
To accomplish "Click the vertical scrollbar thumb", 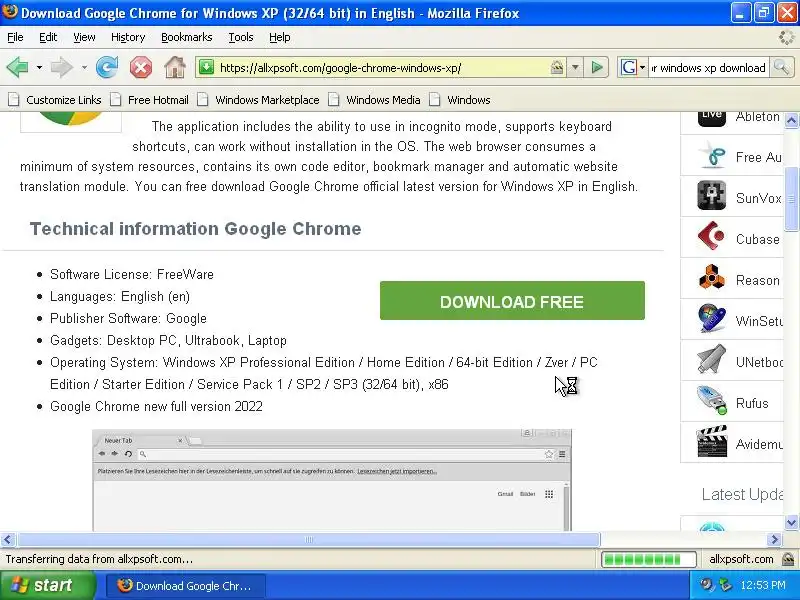I will [791, 199].
